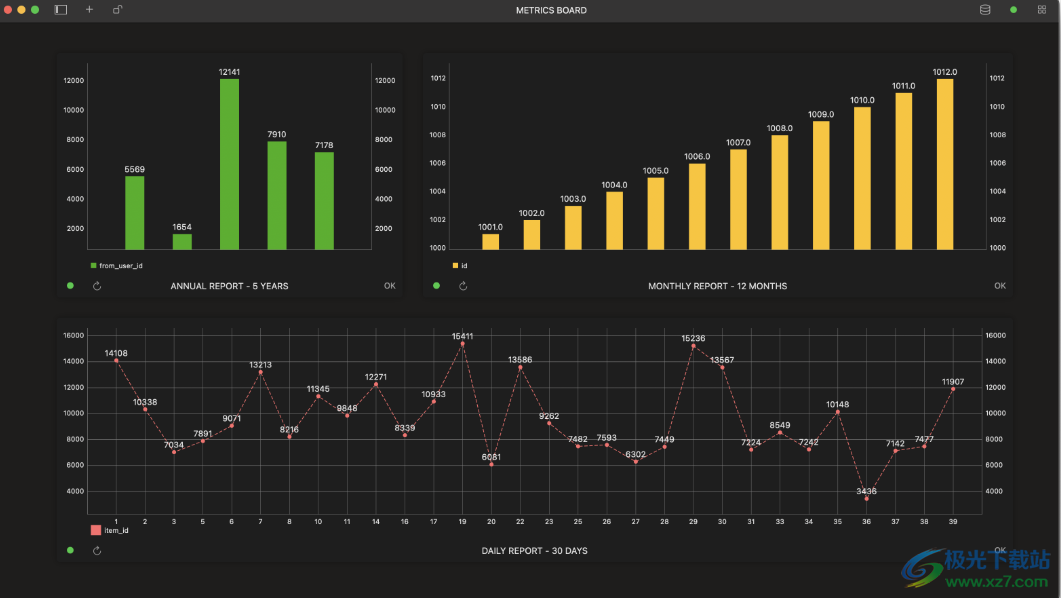The image size is (1061, 598).
Task: Click the plus icon to add widget
Action: tap(89, 10)
